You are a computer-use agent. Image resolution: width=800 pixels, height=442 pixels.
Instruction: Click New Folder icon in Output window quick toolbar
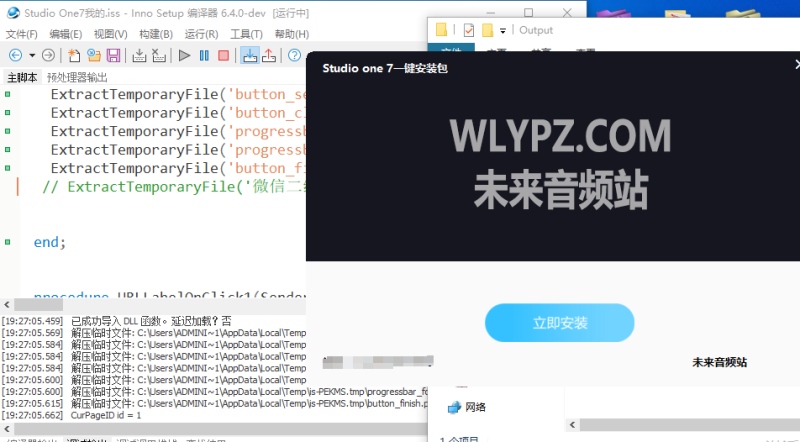click(487, 30)
